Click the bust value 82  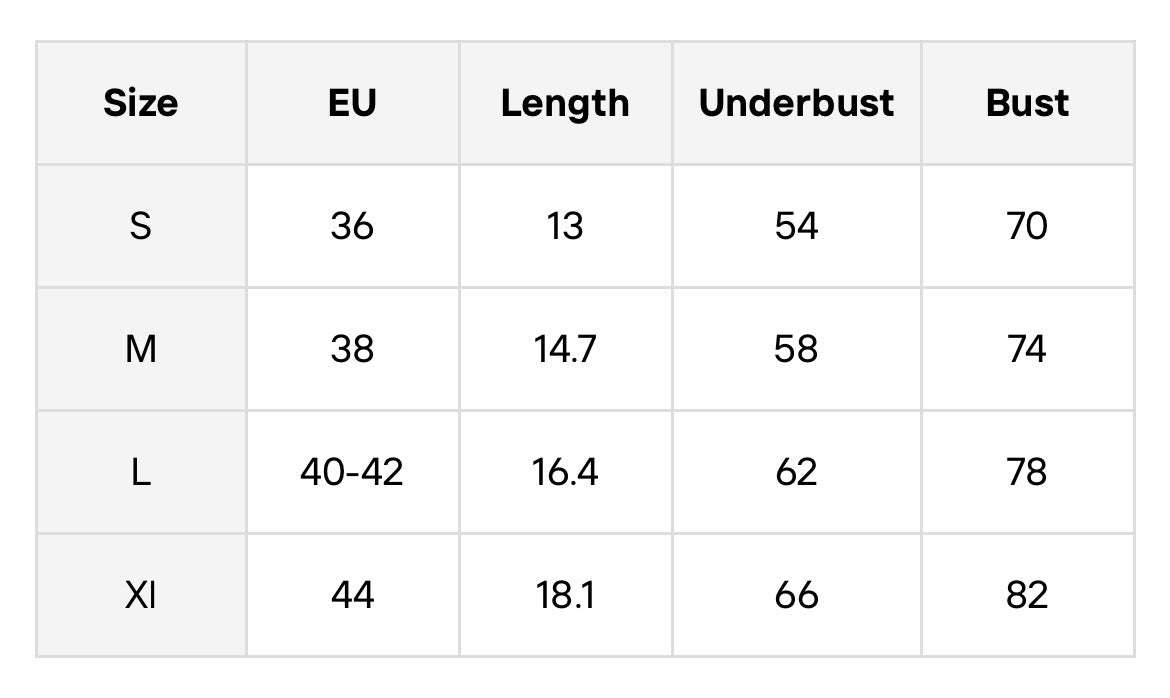point(1027,595)
